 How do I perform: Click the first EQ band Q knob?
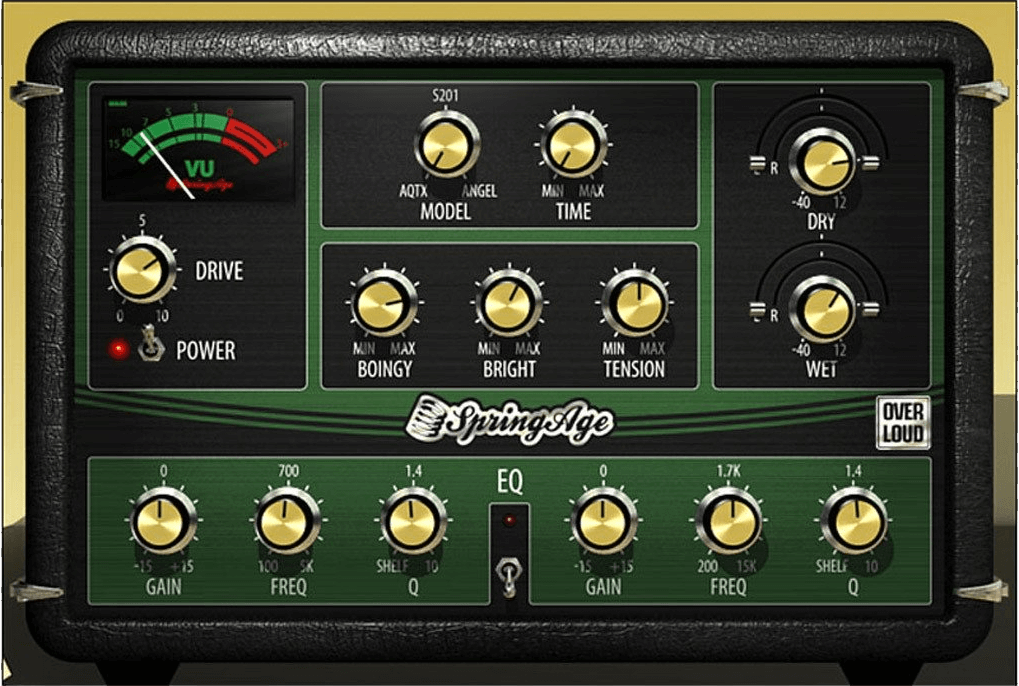[413, 520]
